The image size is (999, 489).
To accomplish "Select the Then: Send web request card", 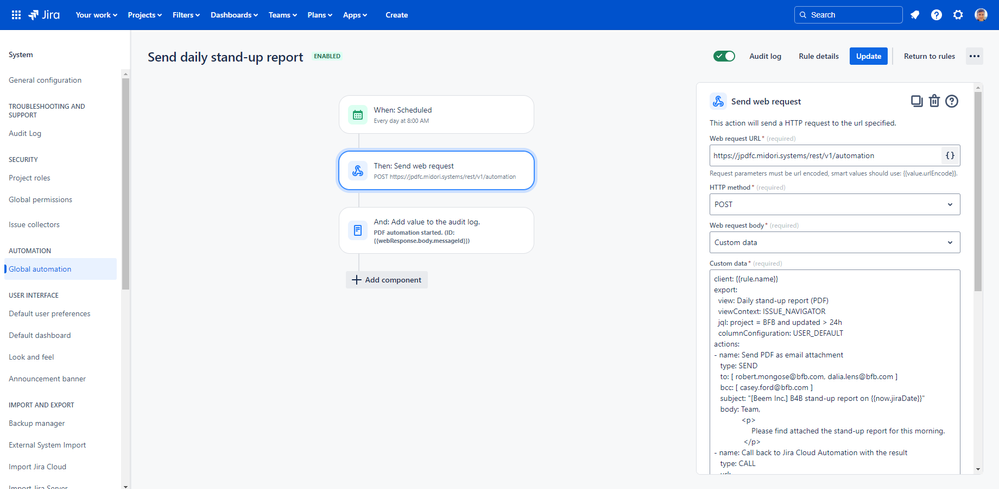I will point(436,170).
